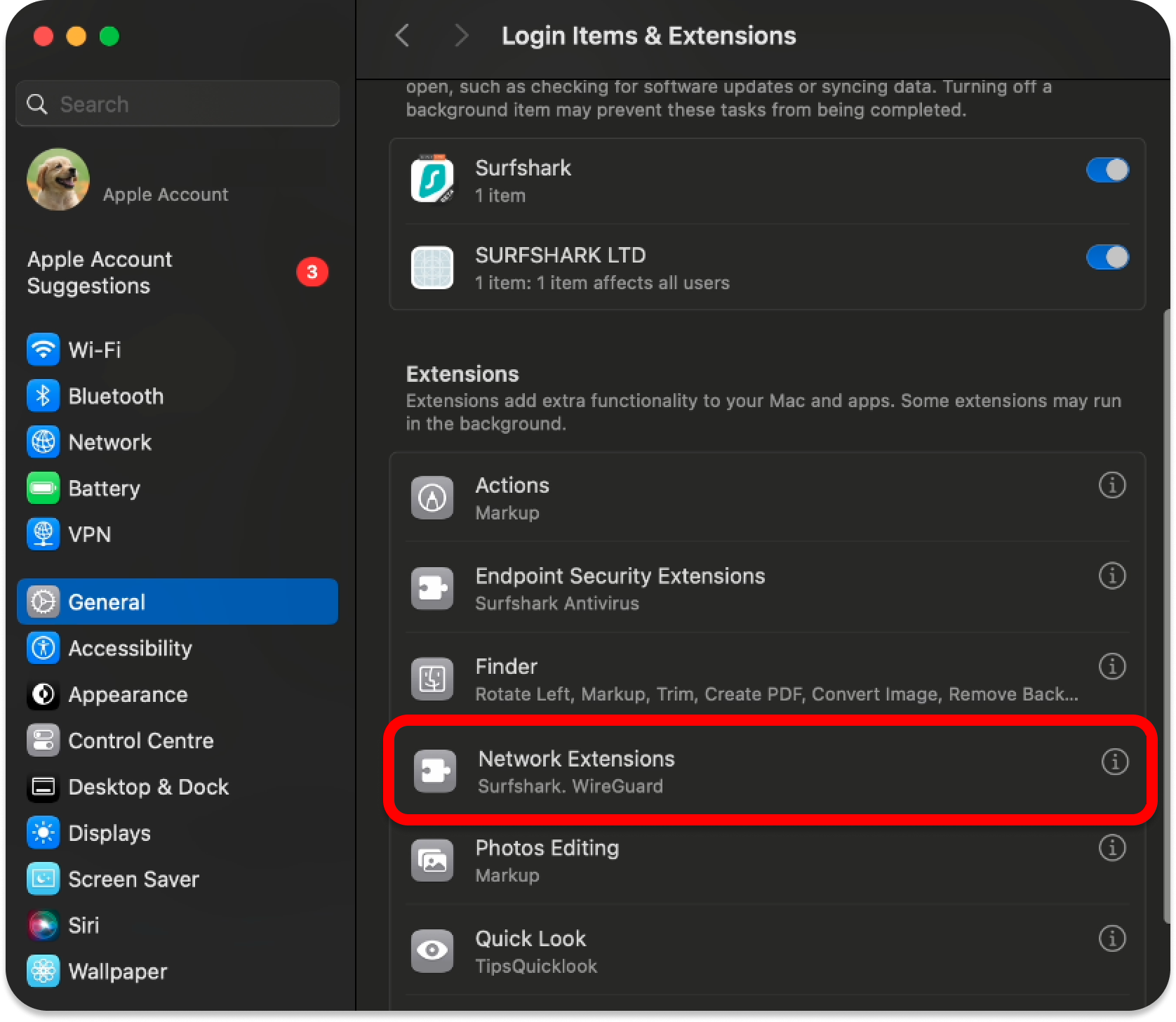Select General in the sidebar
The image size is (1176, 1022).
[178, 602]
